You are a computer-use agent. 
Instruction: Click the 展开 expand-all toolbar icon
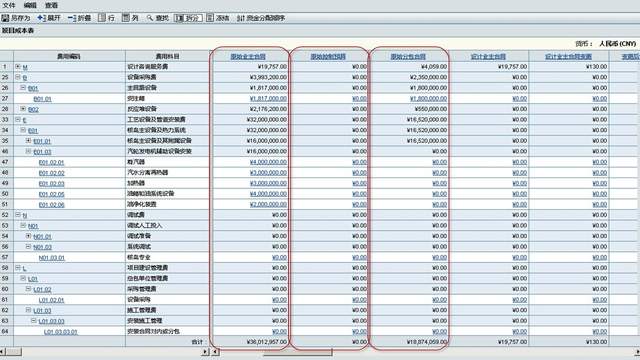point(41,18)
